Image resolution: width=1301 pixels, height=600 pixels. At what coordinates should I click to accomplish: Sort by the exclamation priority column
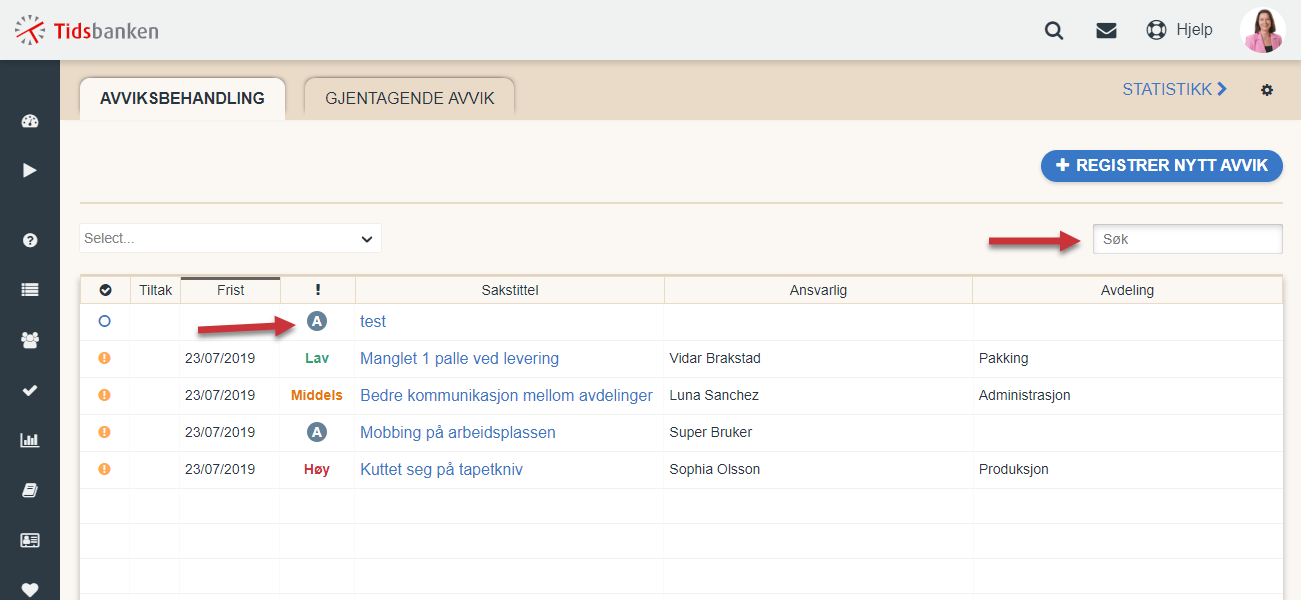[x=317, y=290]
